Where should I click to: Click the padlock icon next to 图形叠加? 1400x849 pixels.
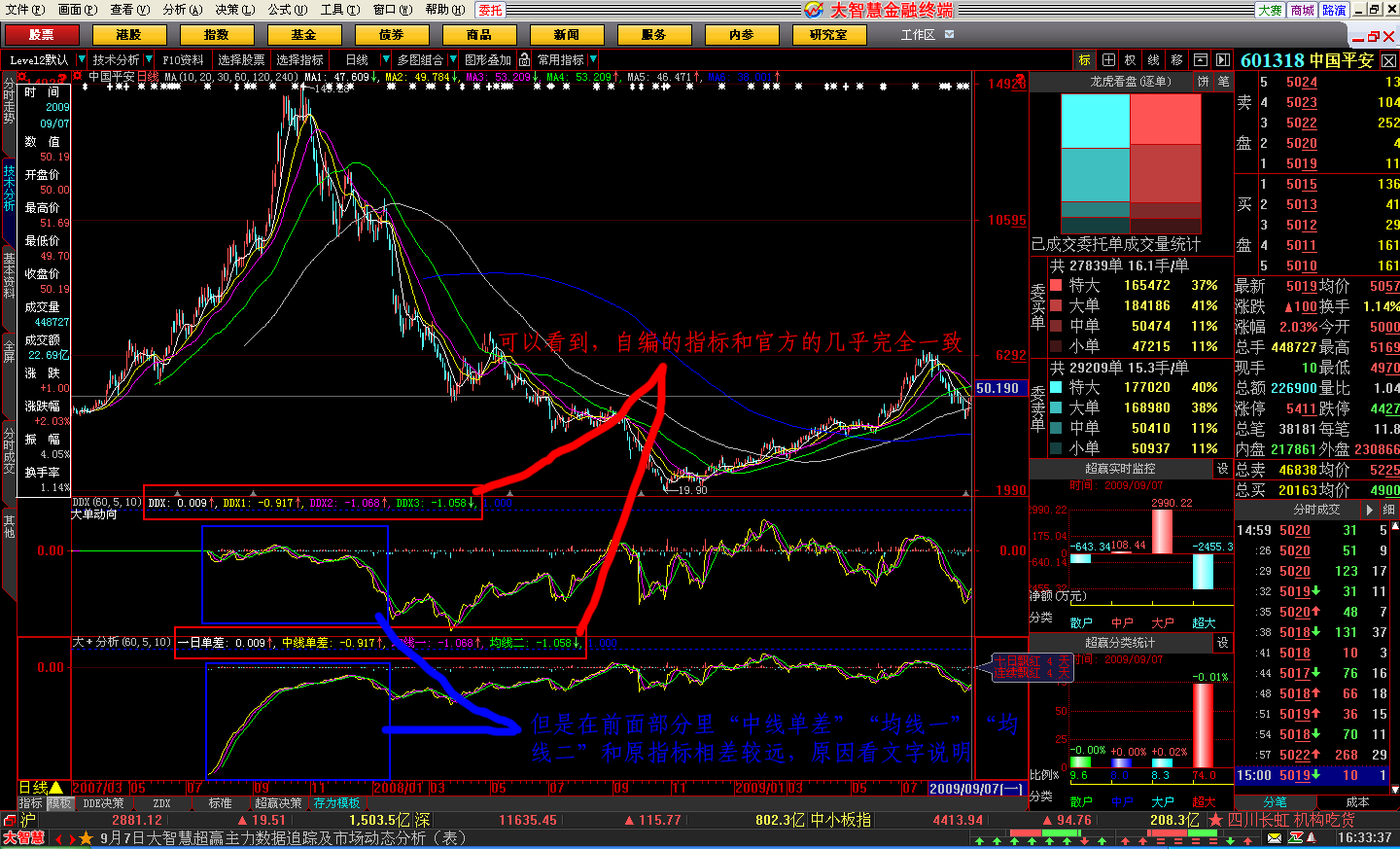[x=525, y=60]
